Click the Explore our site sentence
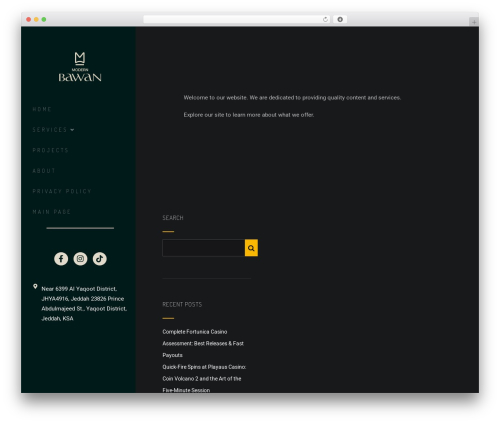Image resolution: width=500 pixels, height=423 pixels. point(249,115)
